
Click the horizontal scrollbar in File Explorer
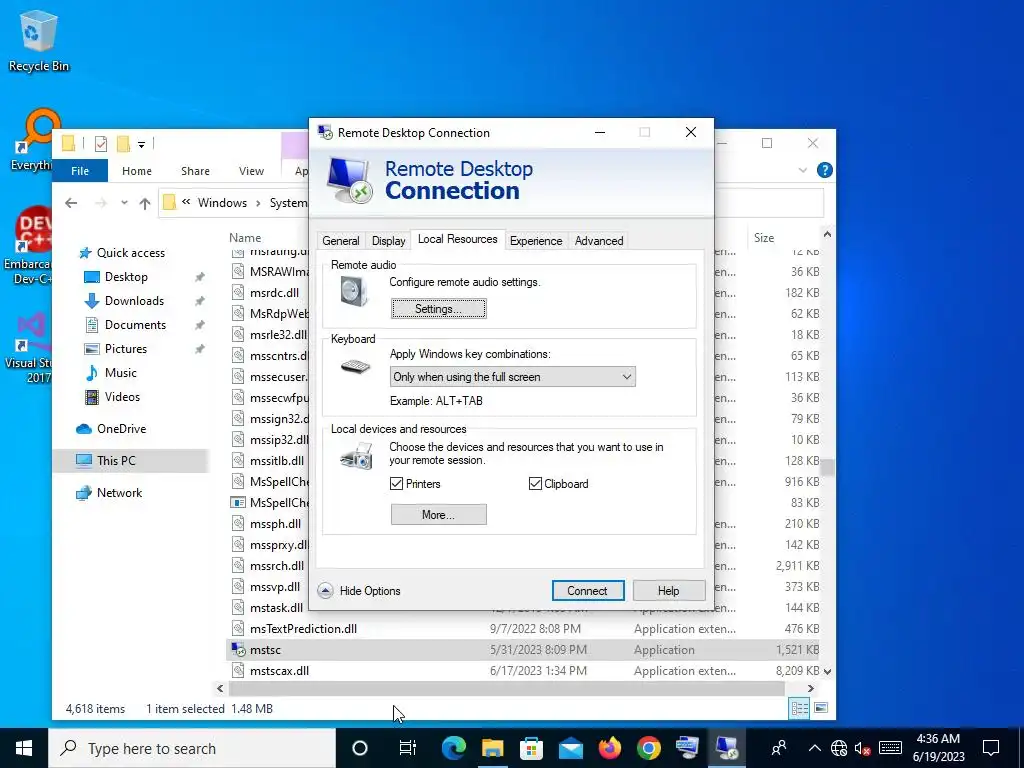507,688
